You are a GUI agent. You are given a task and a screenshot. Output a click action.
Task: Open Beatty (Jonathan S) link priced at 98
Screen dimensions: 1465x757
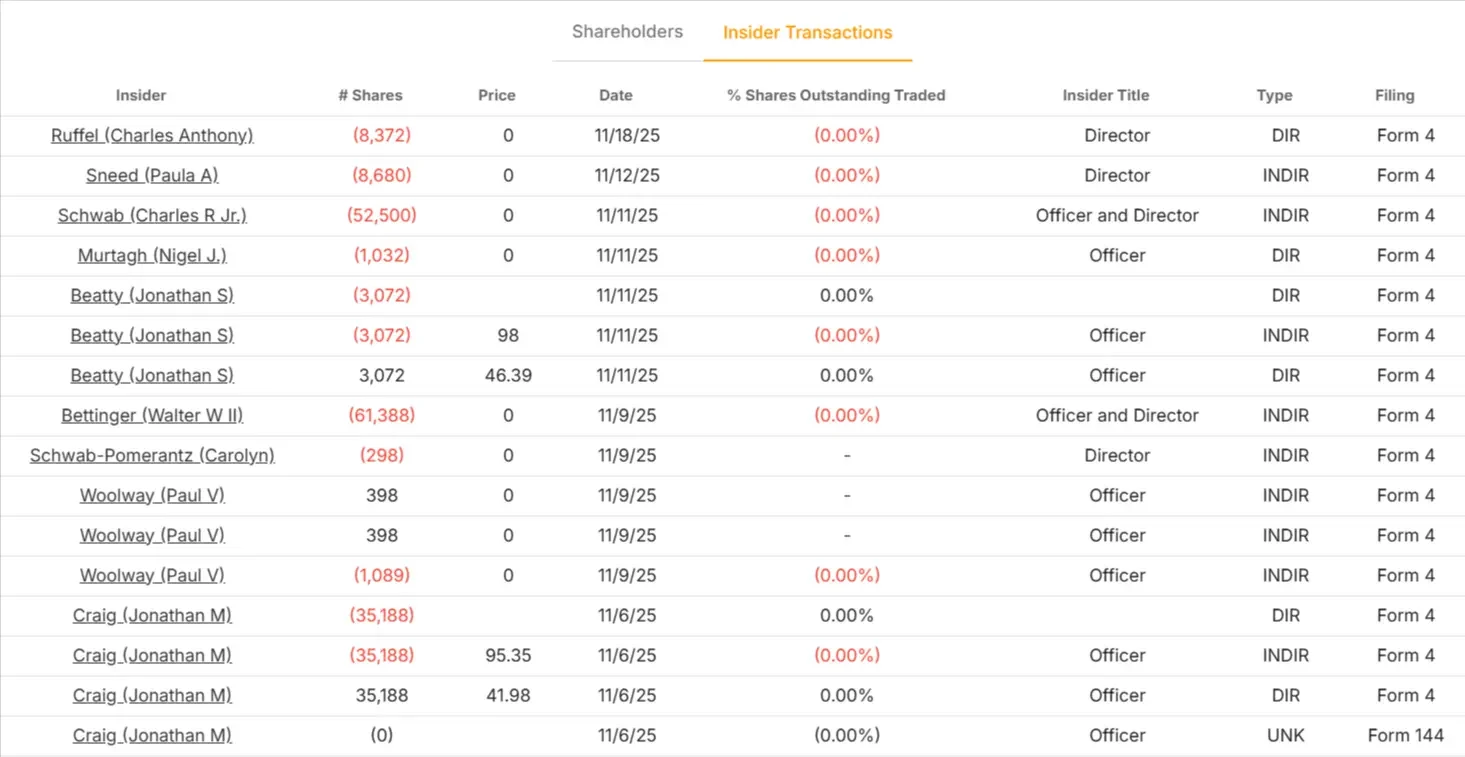(152, 335)
